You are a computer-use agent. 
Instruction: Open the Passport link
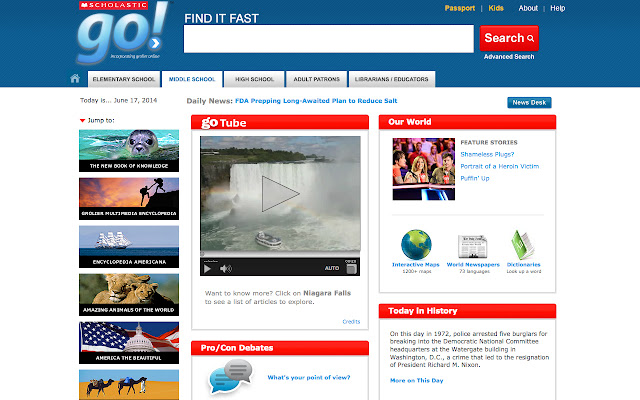tap(460, 8)
